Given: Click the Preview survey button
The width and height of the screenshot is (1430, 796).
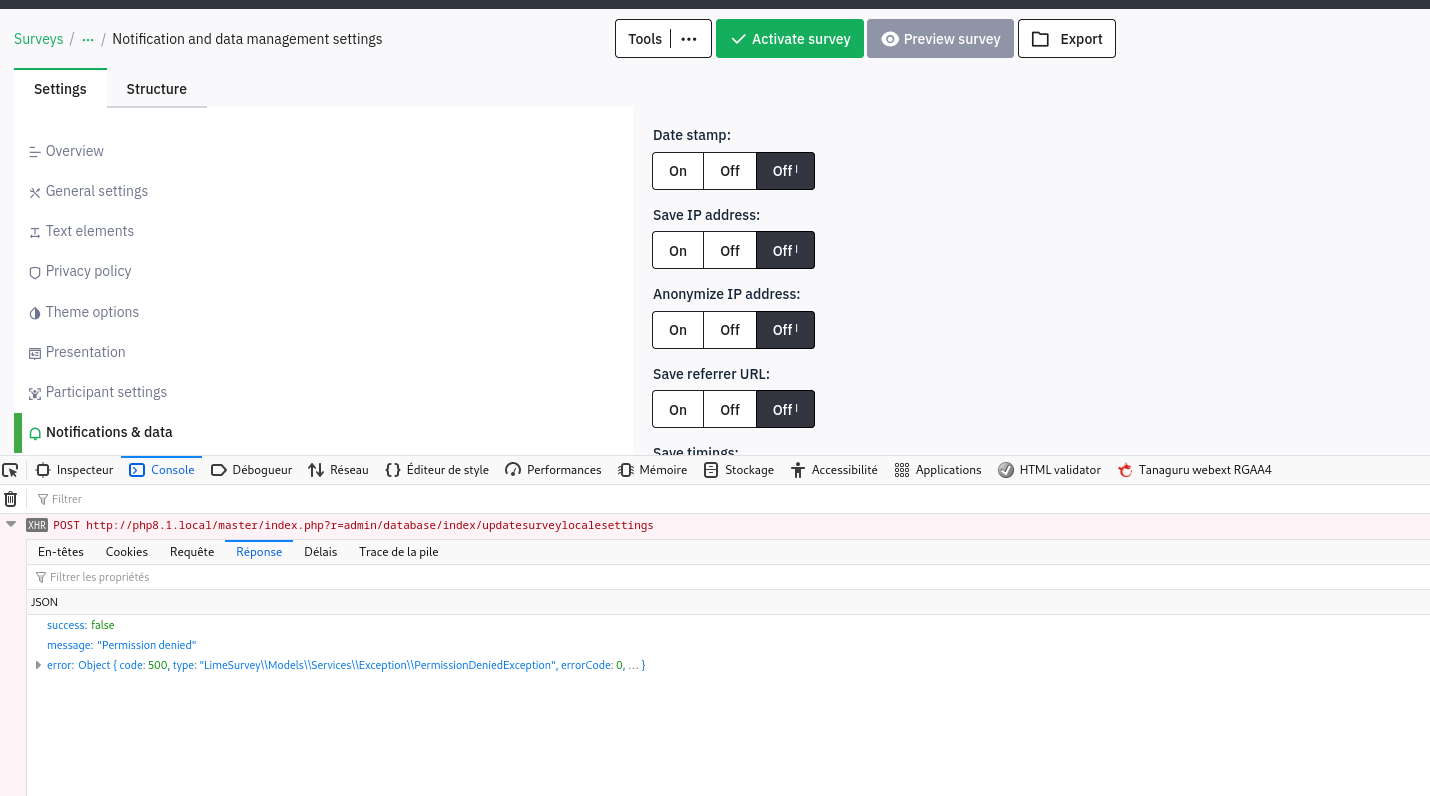Looking at the screenshot, I should (940, 39).
